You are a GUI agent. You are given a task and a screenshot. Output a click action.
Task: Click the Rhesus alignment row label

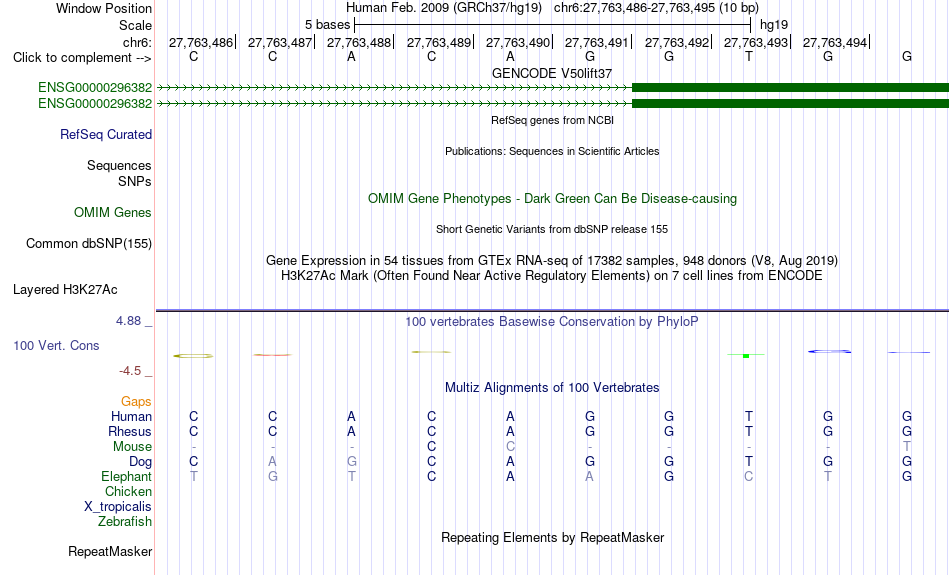(x=130, y=431)
